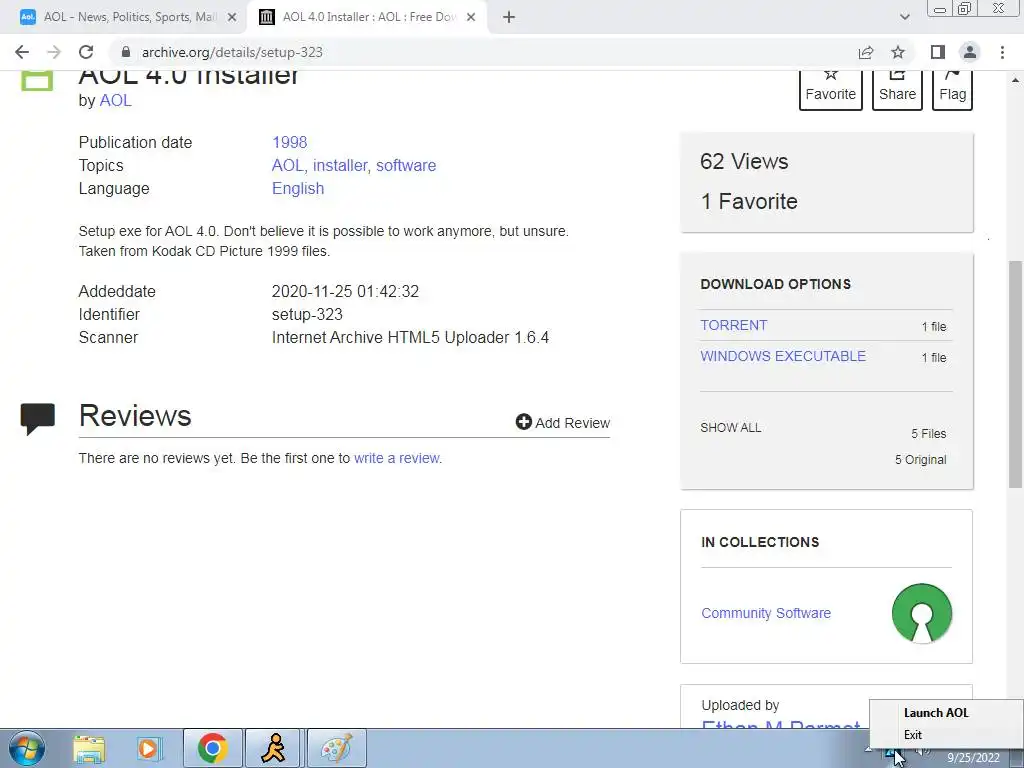Close the AOL News tab

coord(232,17)
